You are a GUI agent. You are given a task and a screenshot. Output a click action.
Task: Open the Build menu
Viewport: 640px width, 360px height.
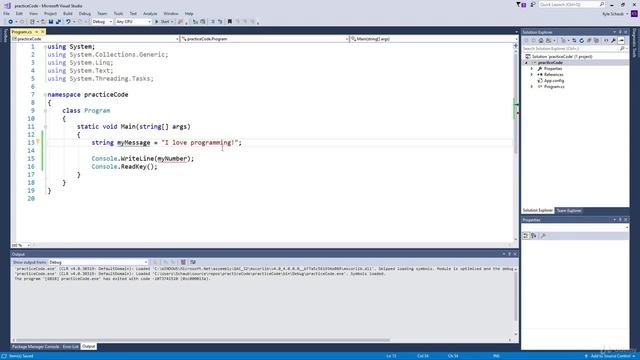[68, 13]
